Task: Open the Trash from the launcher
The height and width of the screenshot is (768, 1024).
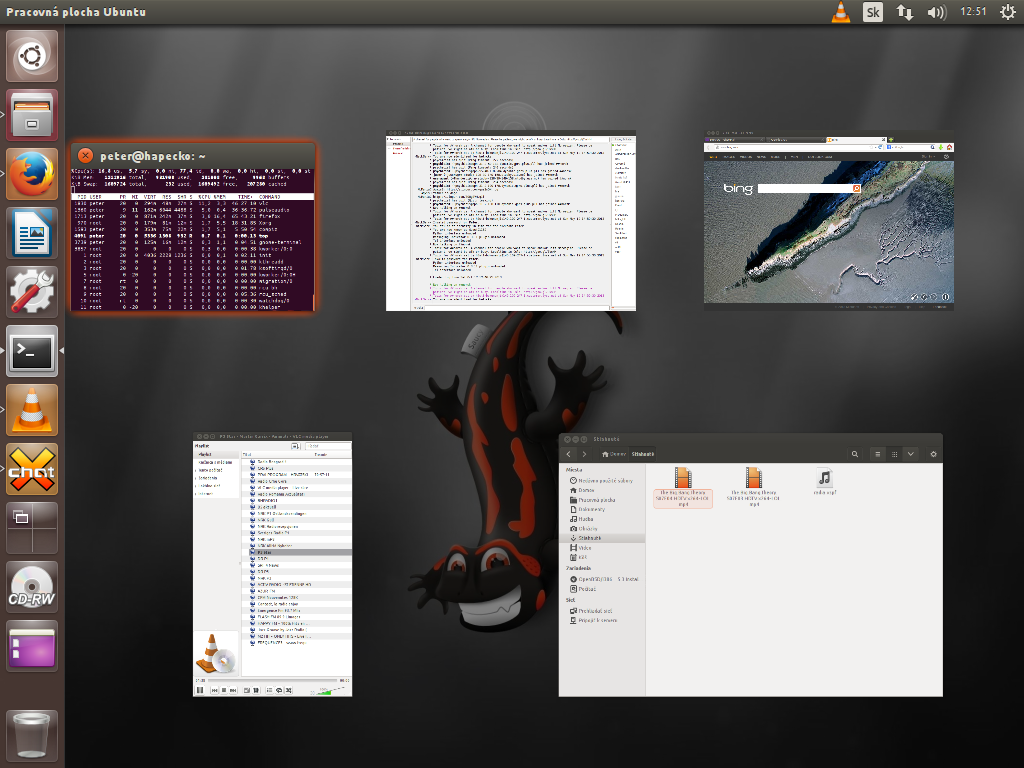Action: (32, 736)
